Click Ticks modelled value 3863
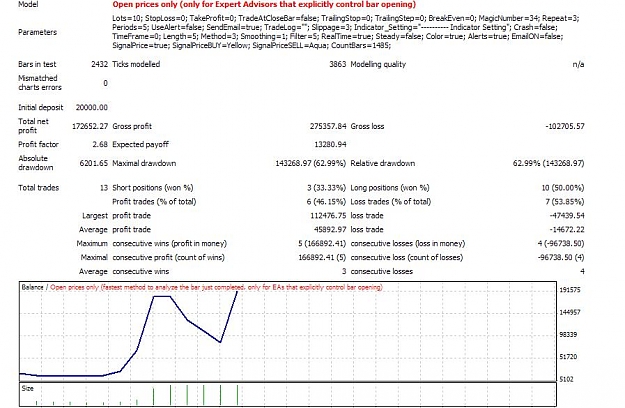 (x=338, y=64)
